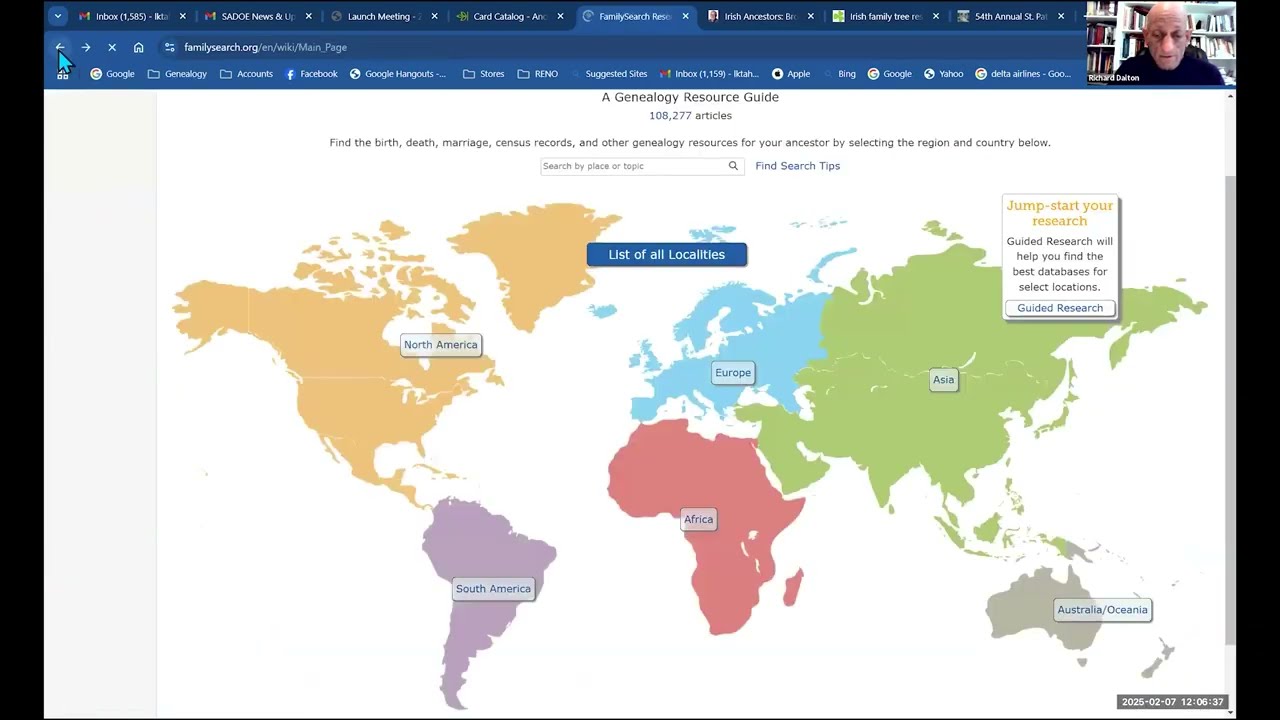
Task: Select the South America map label
Action: (493, 589)
